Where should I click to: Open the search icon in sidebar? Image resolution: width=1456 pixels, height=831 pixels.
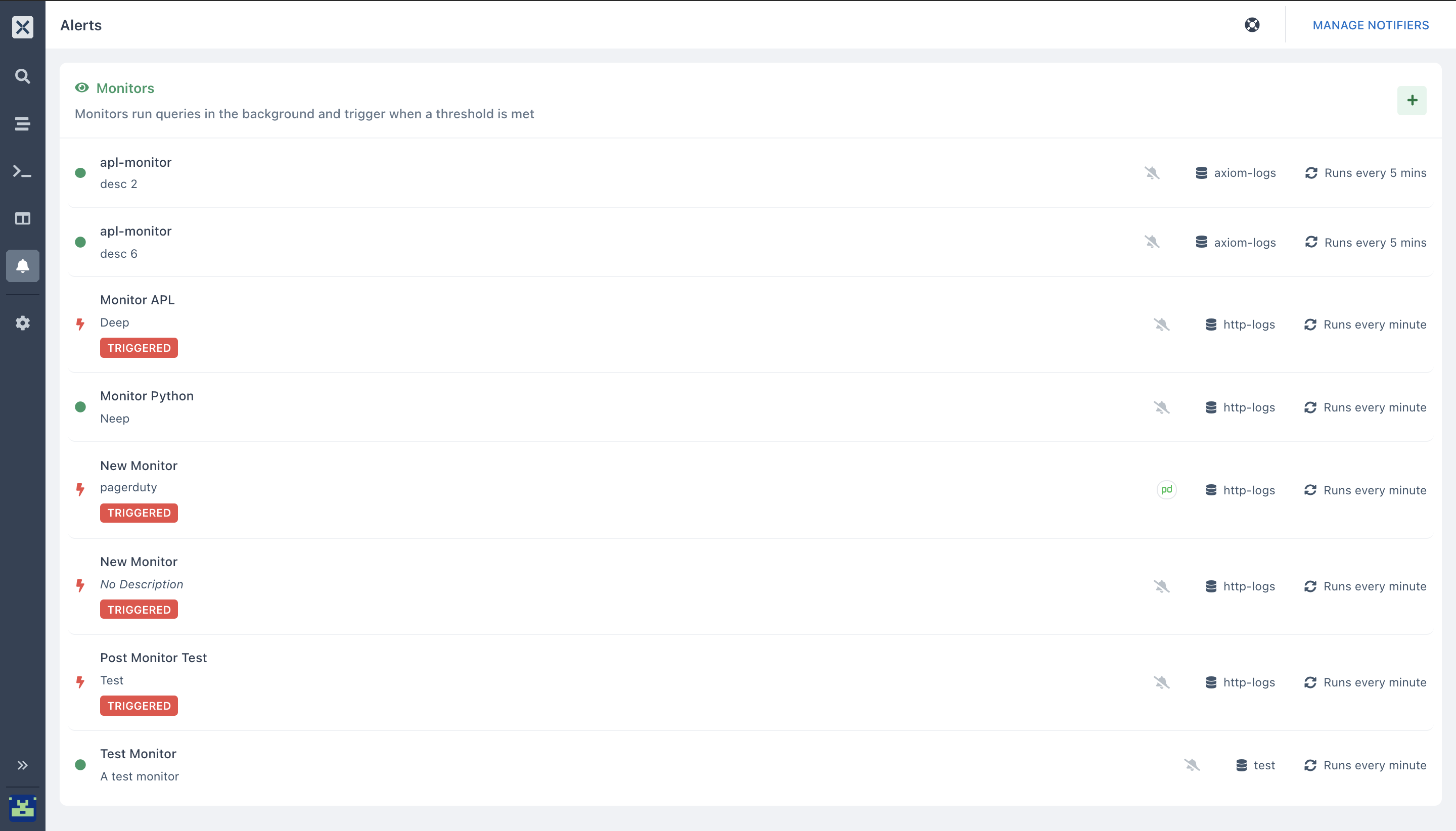[22, 76]
